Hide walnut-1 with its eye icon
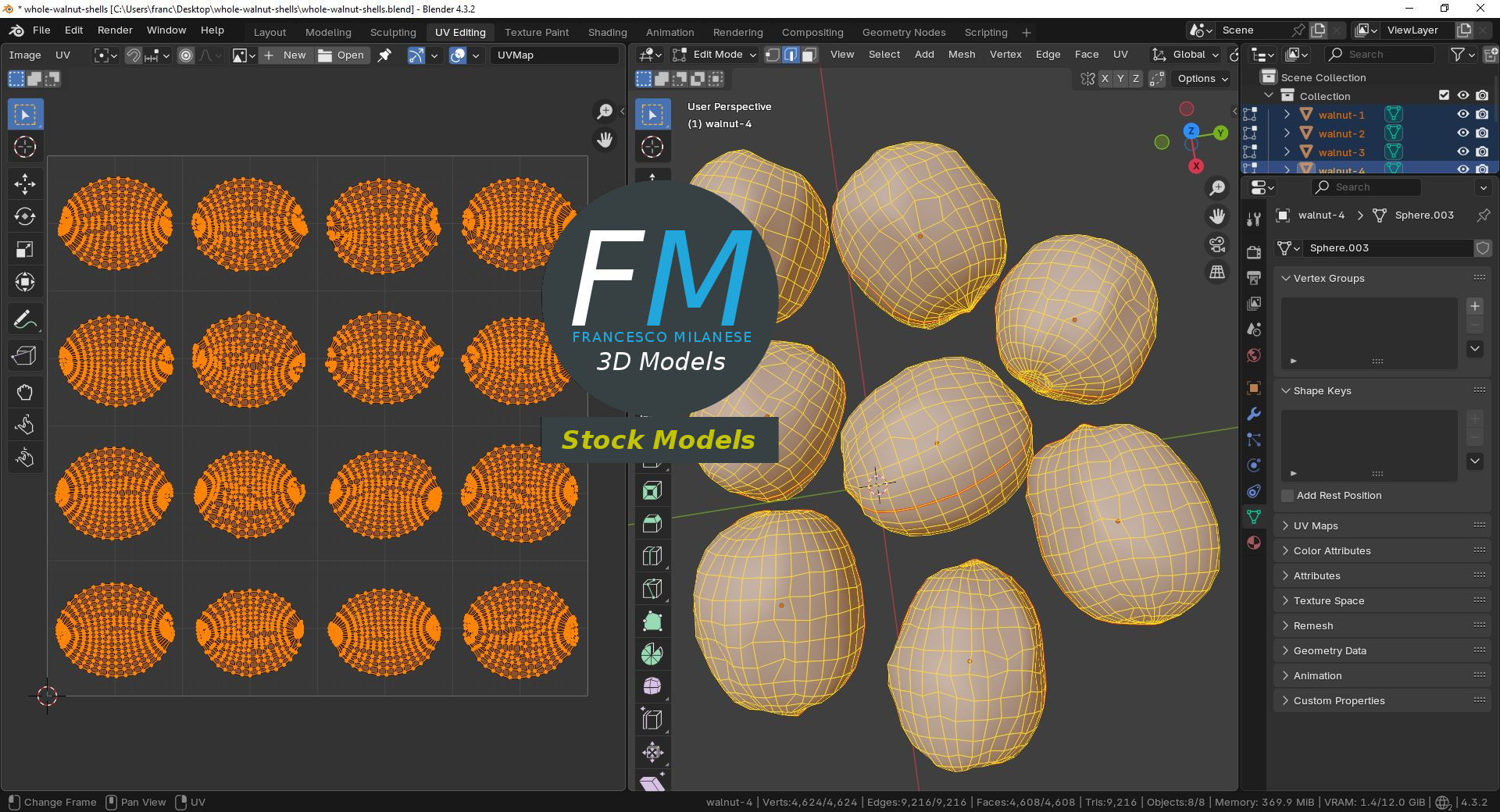Screen dimensions: 1500x812 click(1463, 115)
